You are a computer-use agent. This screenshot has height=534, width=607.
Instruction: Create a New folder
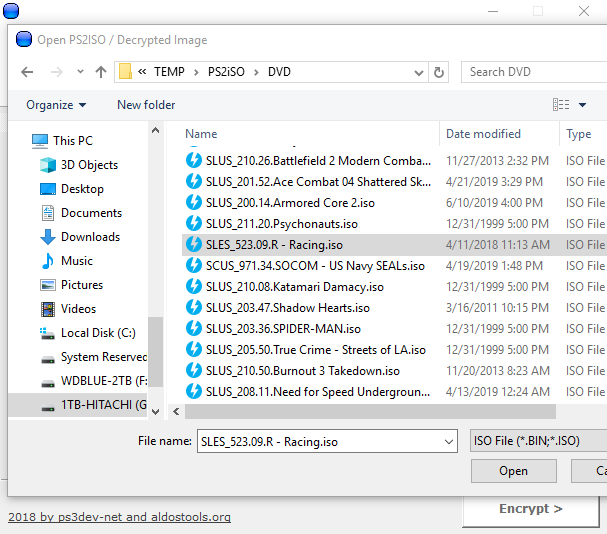coord(146,105)
